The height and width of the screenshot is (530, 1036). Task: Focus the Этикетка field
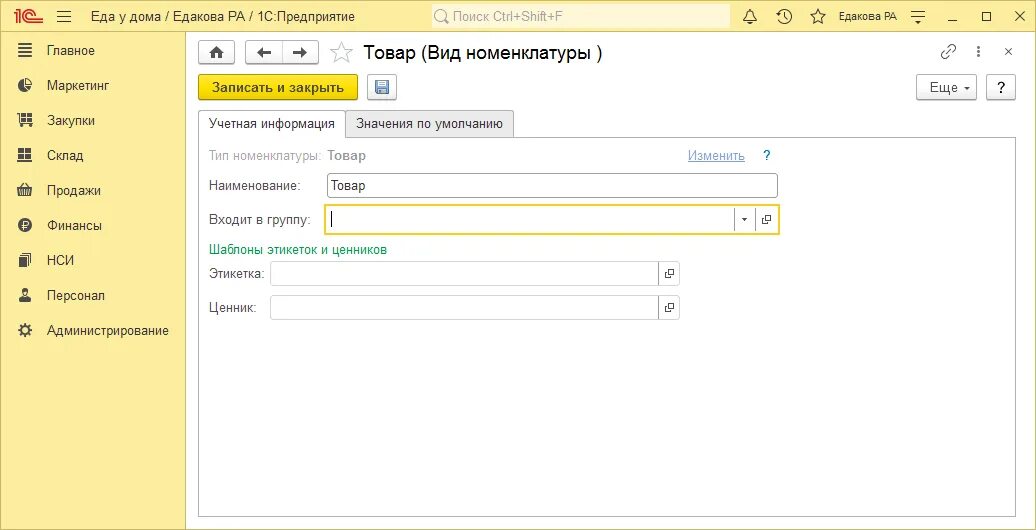click(464, 274)
